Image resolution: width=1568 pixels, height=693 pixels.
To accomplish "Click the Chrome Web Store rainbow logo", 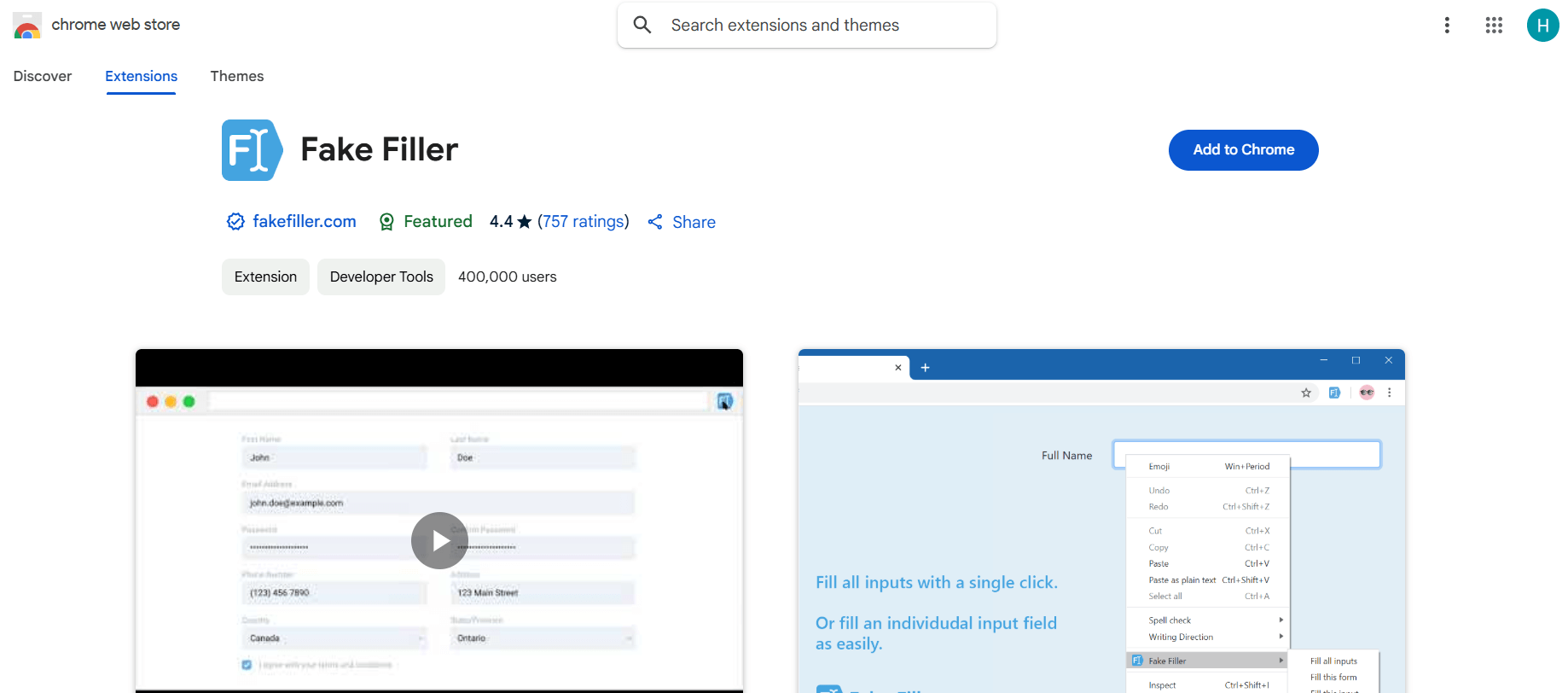I will click(27, 26).
